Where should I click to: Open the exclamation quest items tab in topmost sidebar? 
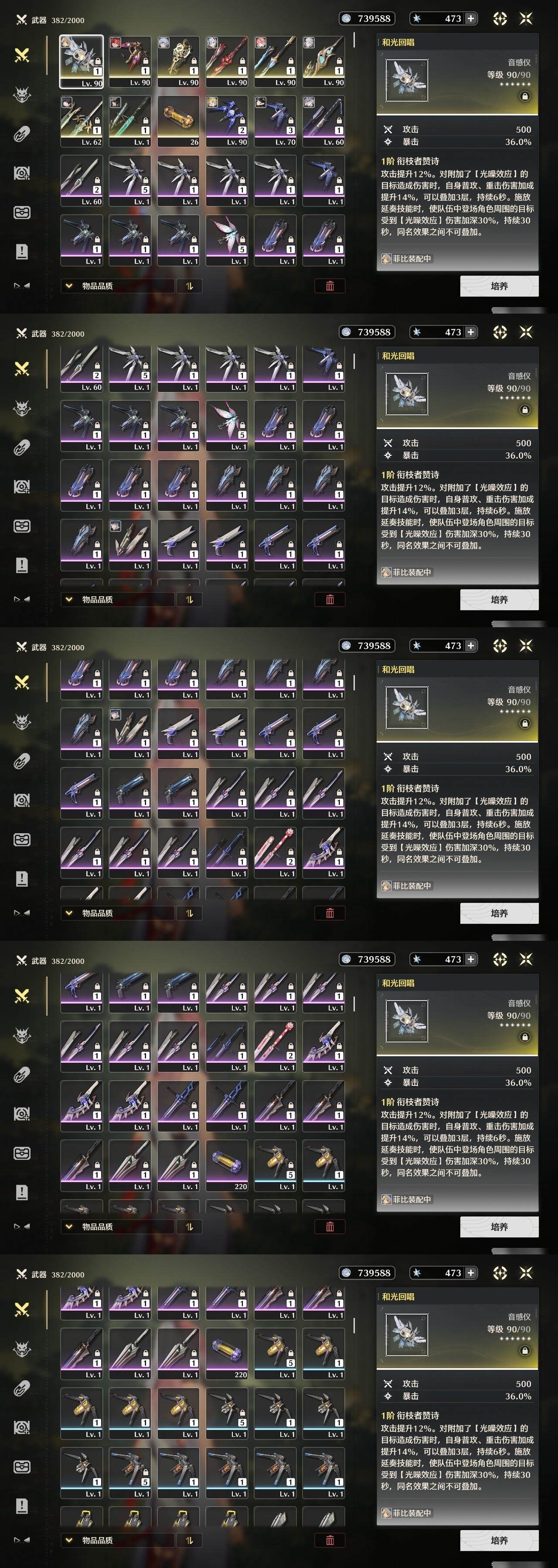click(x=22, y=251)
